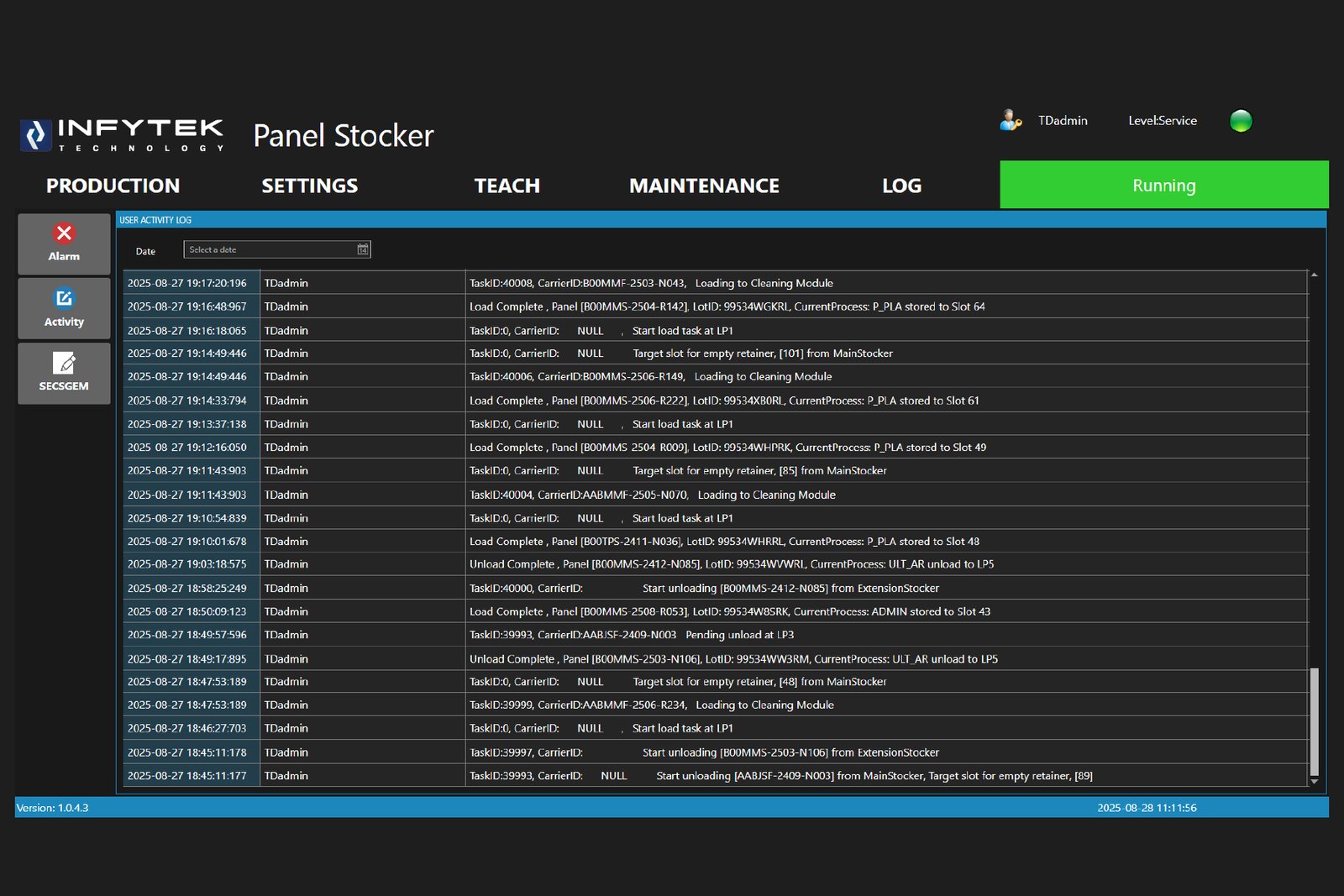Open the calendar date picker icon
The width and height of the screenshot is (1344, 896).
pyautogui.click(x=362, y=249)
